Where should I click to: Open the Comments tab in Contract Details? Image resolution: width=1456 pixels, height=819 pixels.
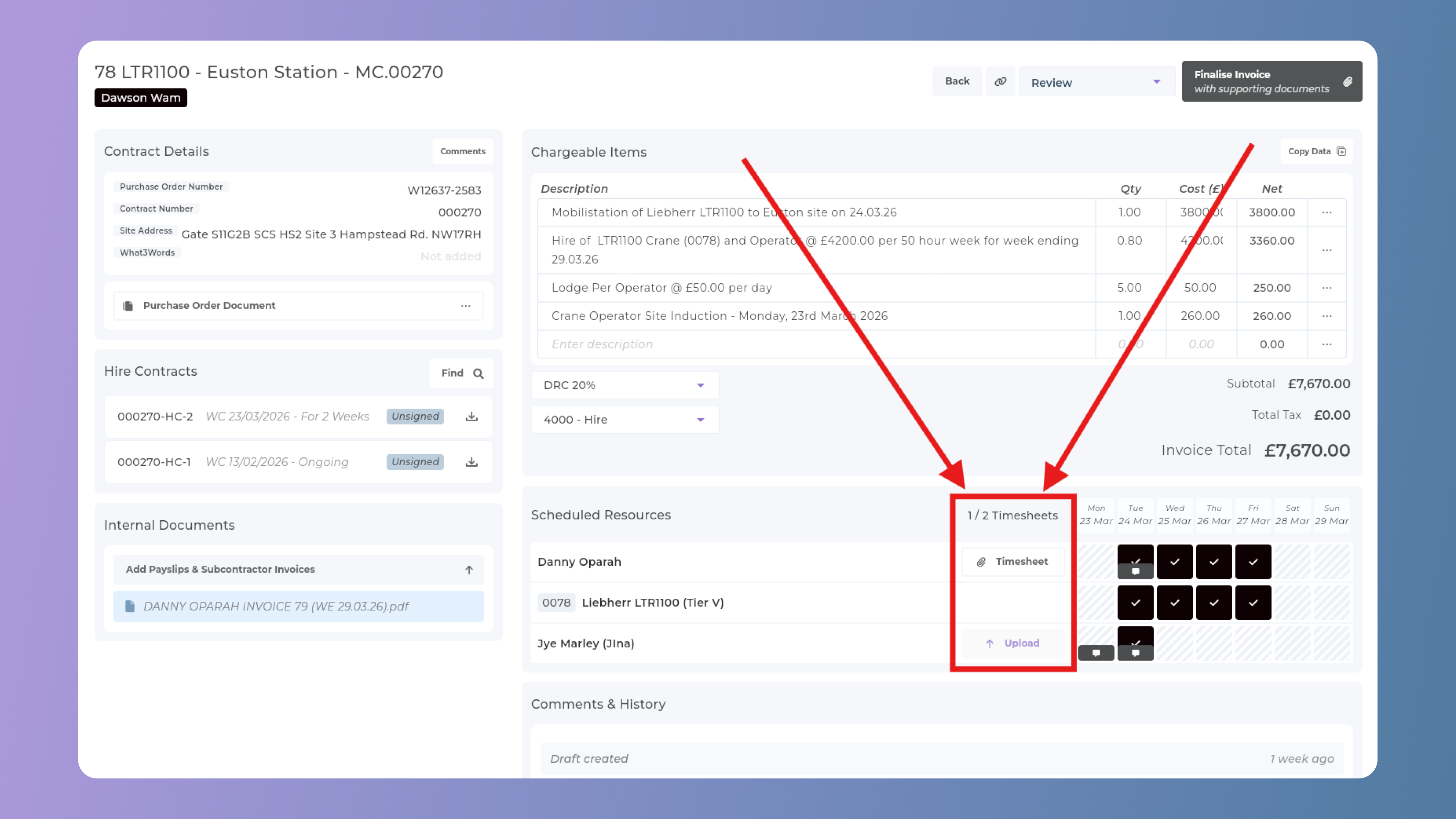coord(462,152)
